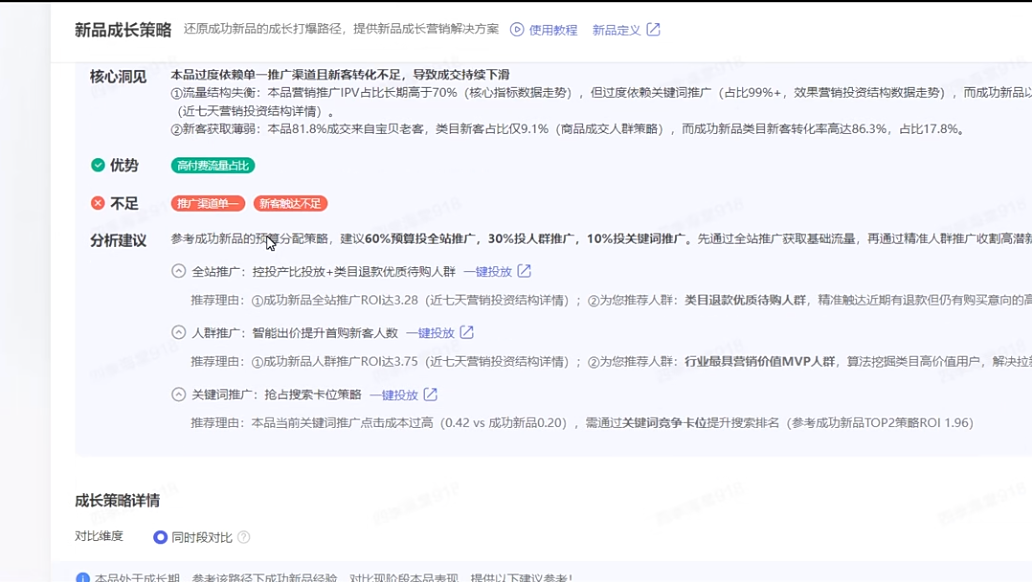The height and width of the screenshot is (582, 1032).
Task: Click the external-link icon next to 新品定义
Action: pos(653,30)
